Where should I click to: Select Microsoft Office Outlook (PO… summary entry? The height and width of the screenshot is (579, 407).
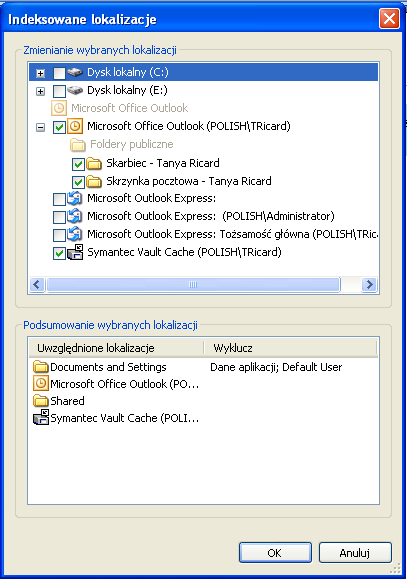tap(124, 384)
